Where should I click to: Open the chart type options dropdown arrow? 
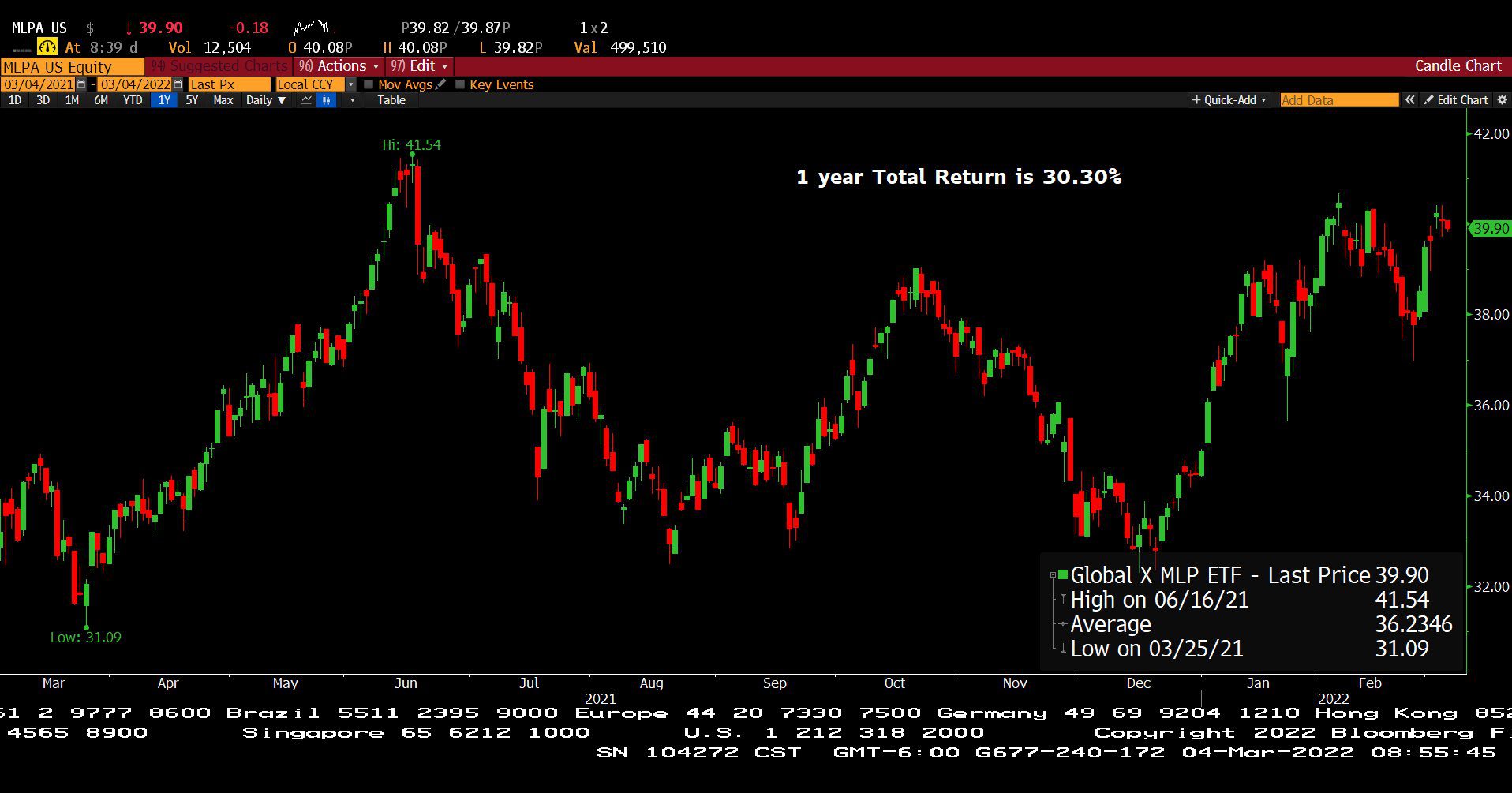point(352,100)
